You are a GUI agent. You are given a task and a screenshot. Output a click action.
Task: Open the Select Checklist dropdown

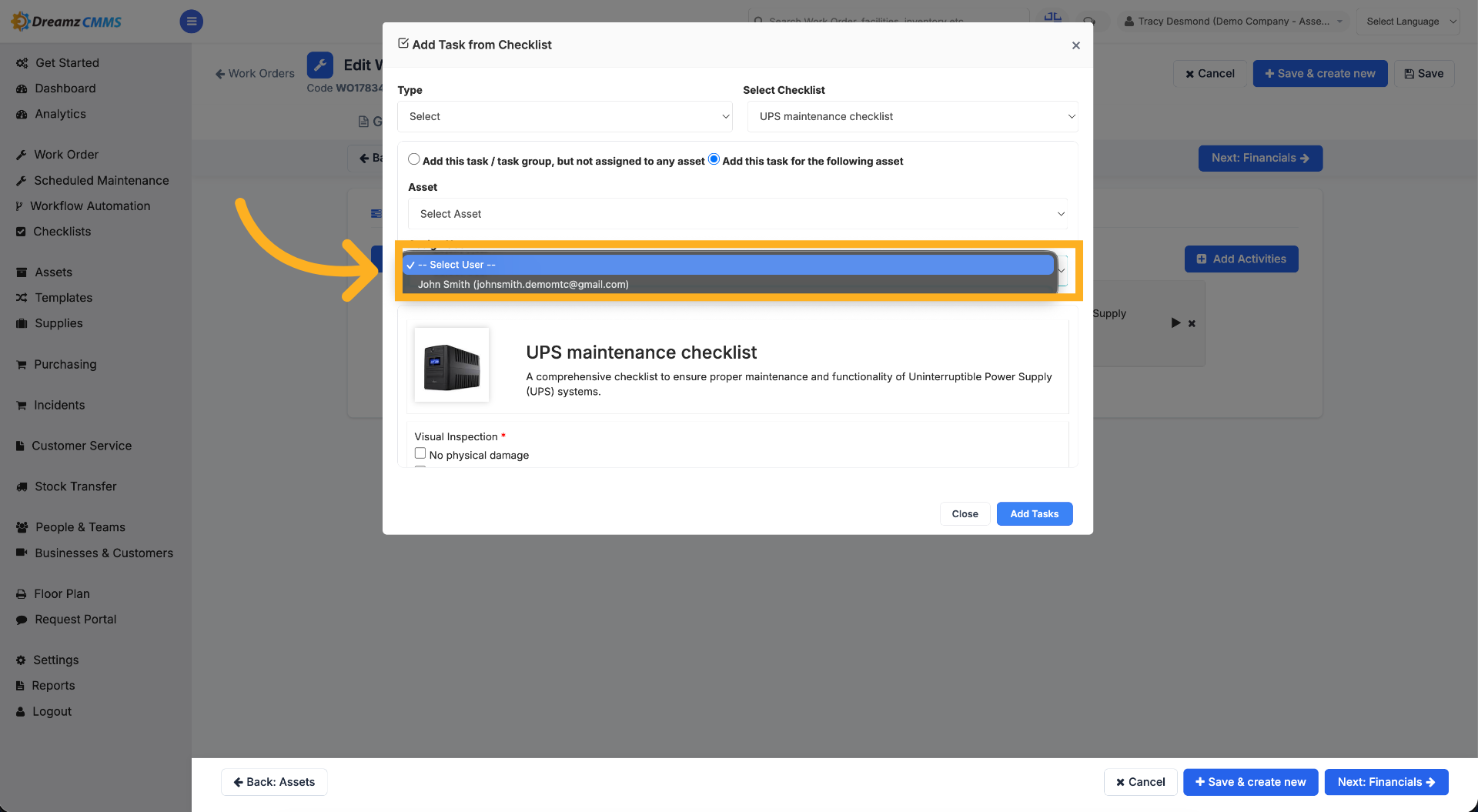[x=913, y=116]
